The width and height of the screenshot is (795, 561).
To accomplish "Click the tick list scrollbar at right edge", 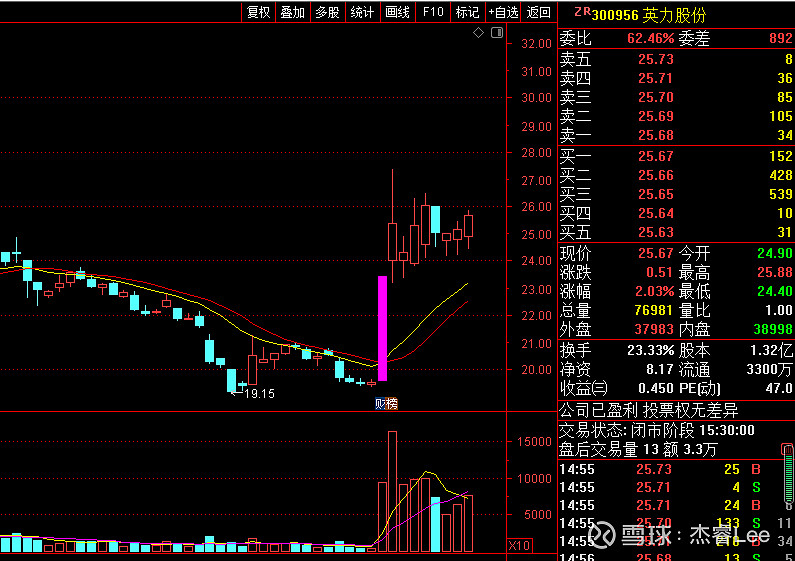I will [x=787, y=476].
